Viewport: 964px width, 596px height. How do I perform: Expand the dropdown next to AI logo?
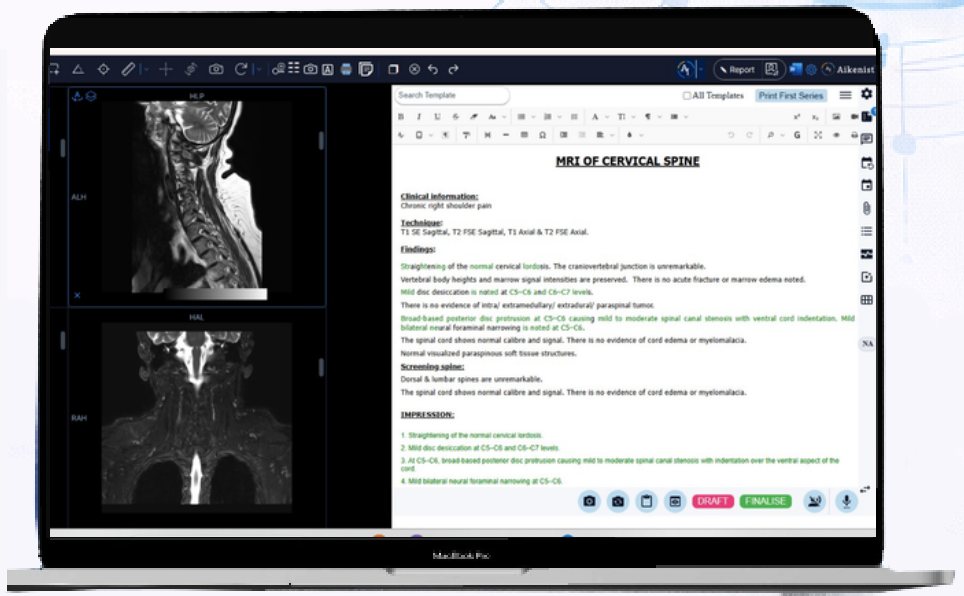[700, 70]
